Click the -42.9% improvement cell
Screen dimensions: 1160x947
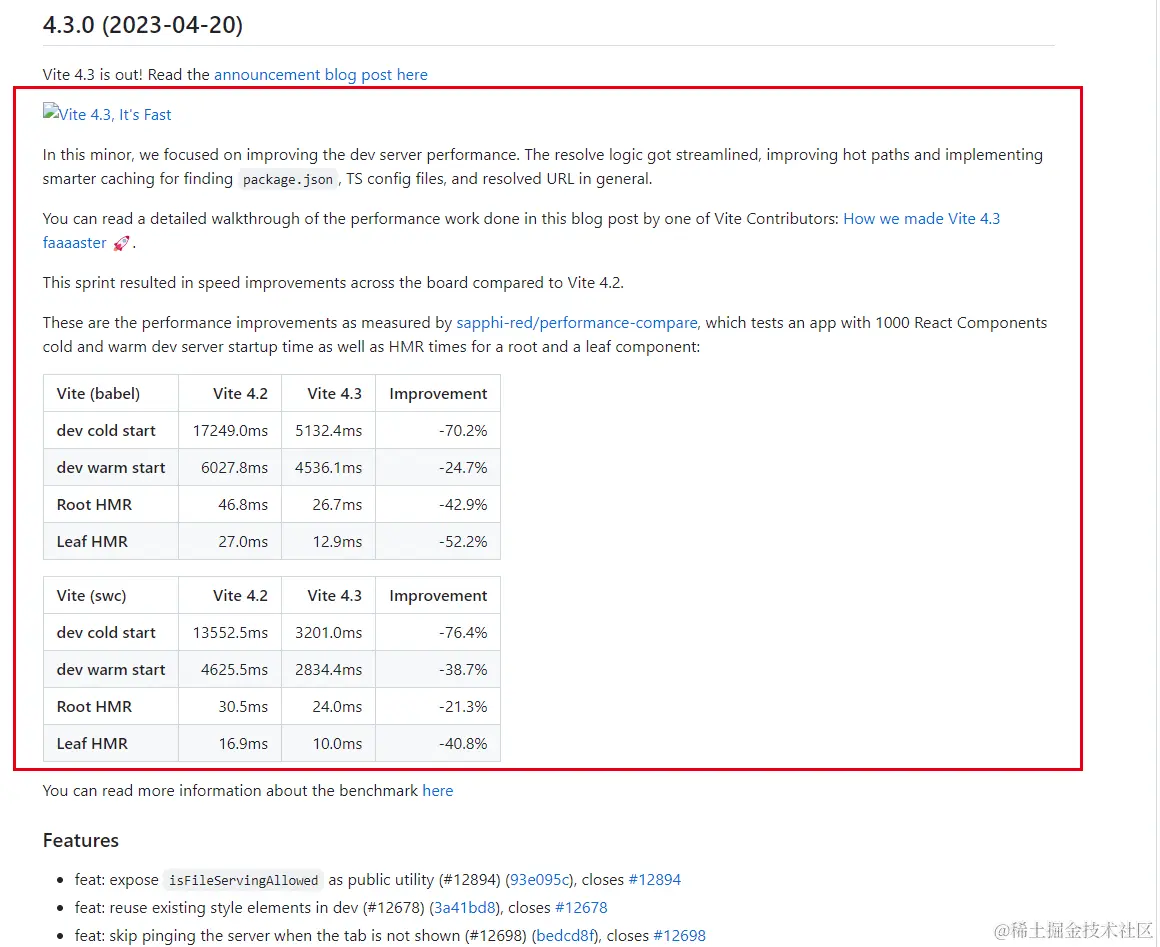pyautogui.click(x=438, y=505)
